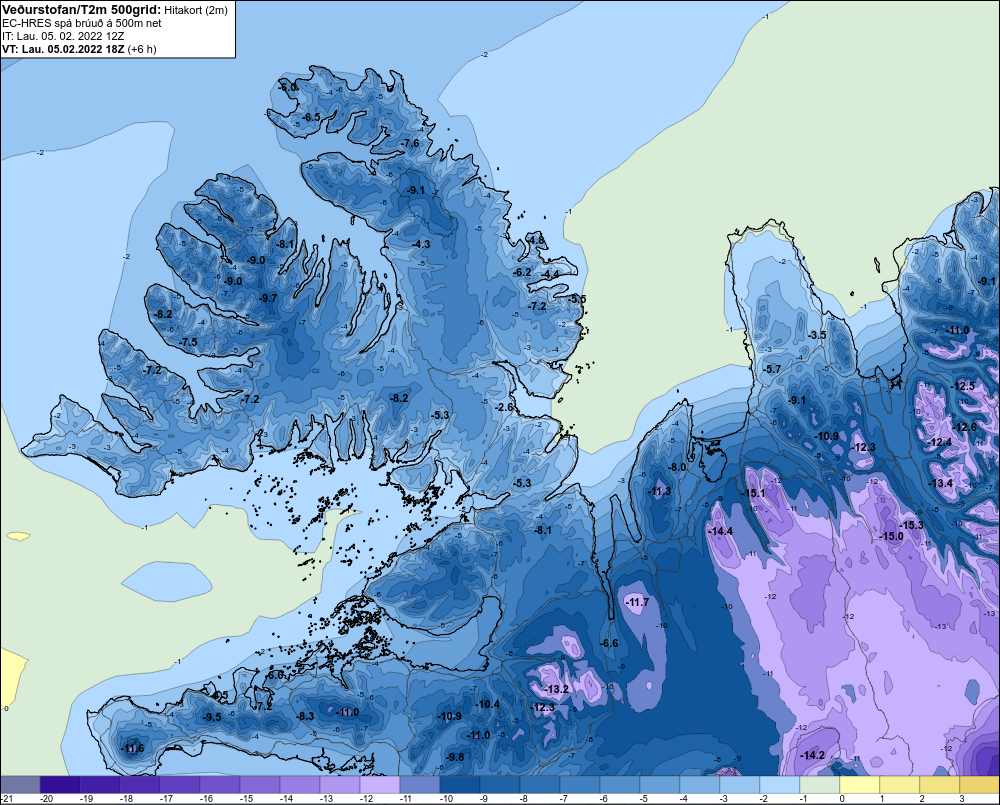Click the -14.4 temperature value
The width and height of the screenshot is (1000, 805).
tap(721, 531)
